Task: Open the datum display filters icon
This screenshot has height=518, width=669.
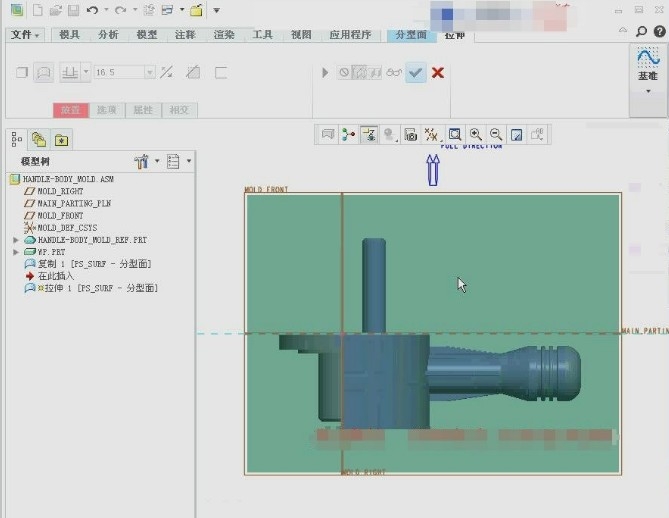Action: click(431, 135)
